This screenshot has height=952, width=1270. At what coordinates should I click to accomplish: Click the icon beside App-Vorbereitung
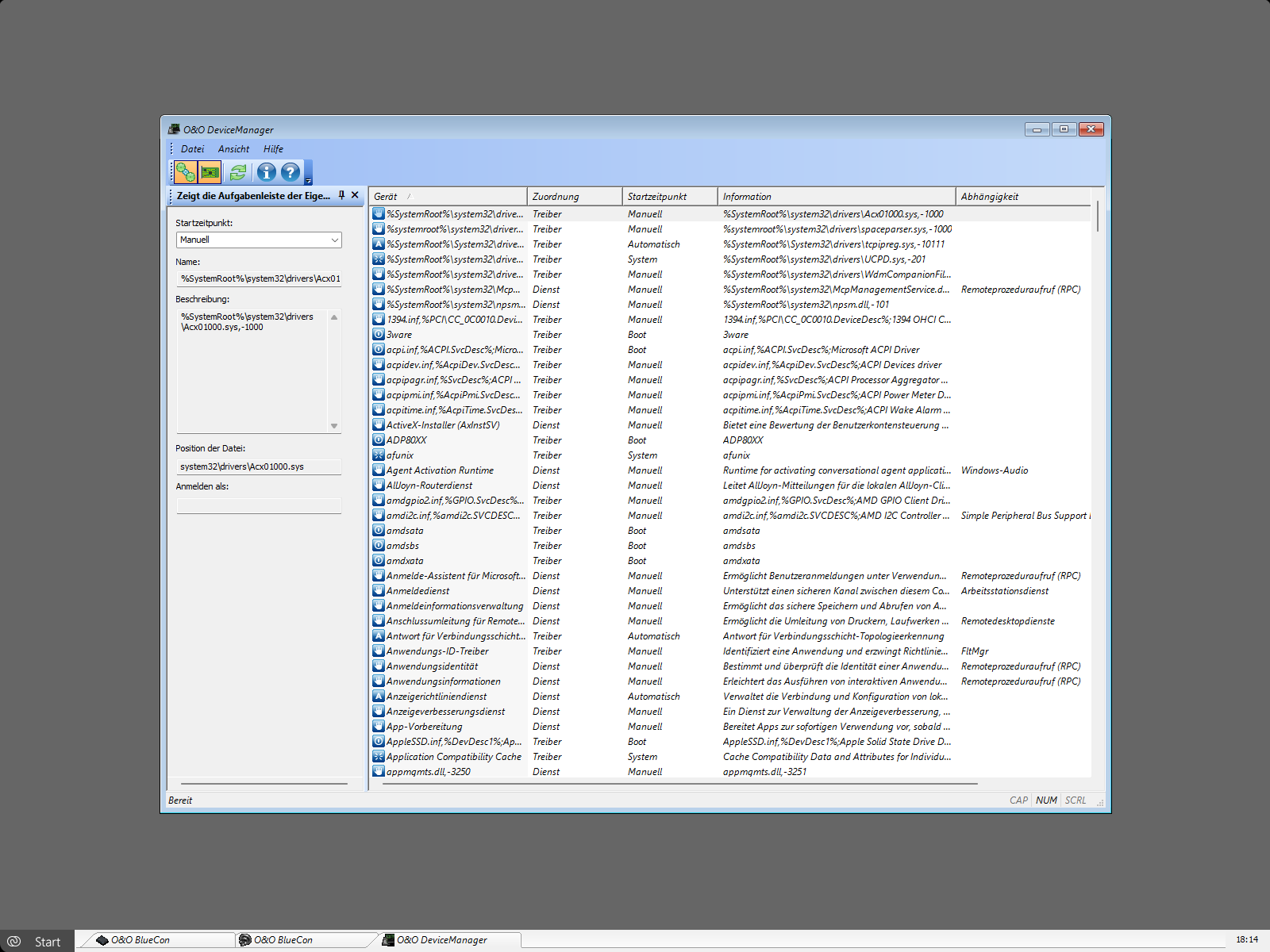coord(379,727)
